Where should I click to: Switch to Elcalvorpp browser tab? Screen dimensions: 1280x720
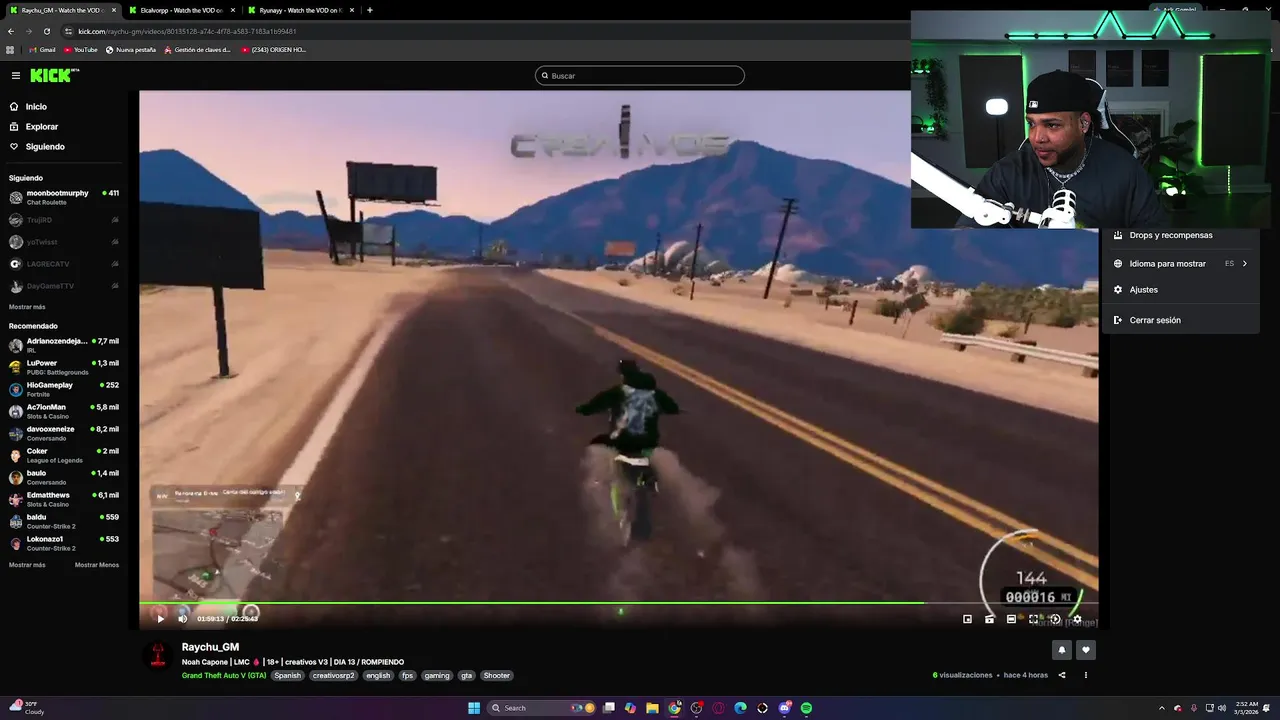181,10
